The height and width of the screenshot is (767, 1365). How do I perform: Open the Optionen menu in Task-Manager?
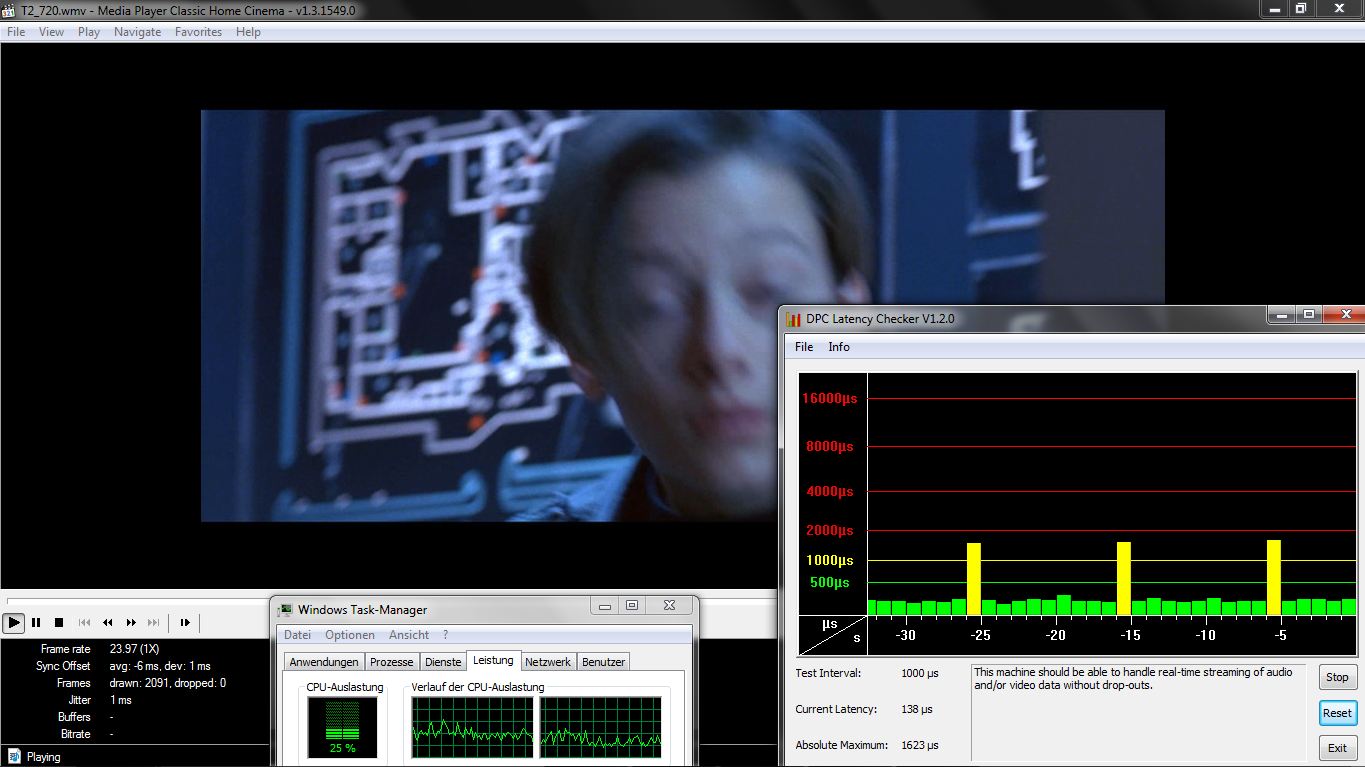350,635
